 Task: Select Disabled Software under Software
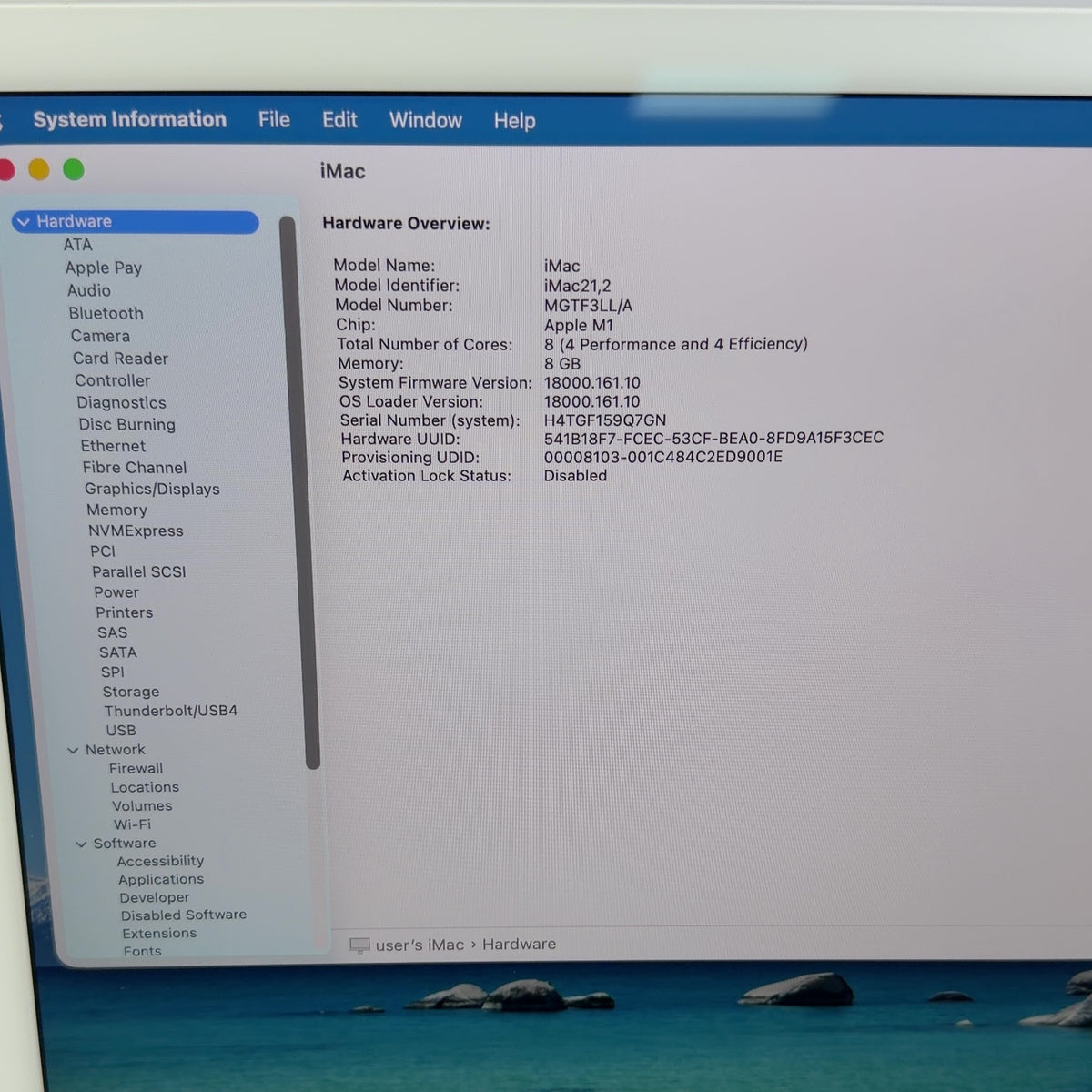183,915
